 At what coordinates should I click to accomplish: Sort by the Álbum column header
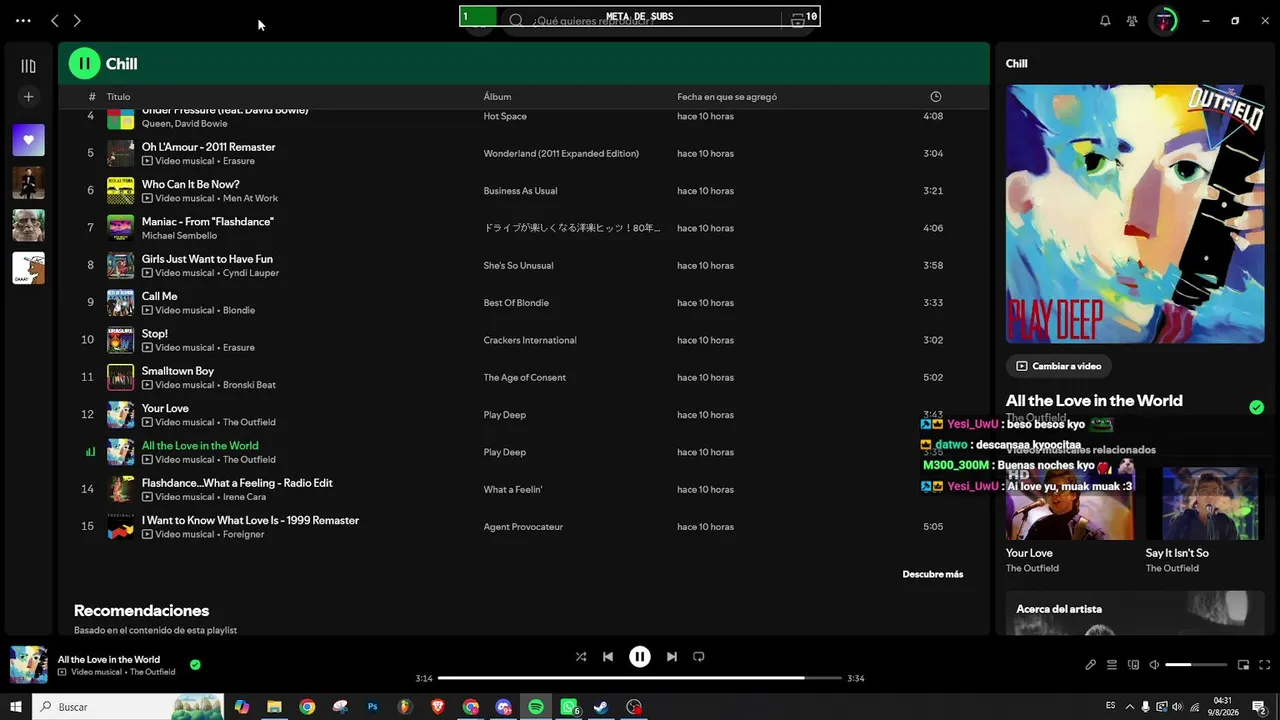pyautogui.click(x=497, y=97)
